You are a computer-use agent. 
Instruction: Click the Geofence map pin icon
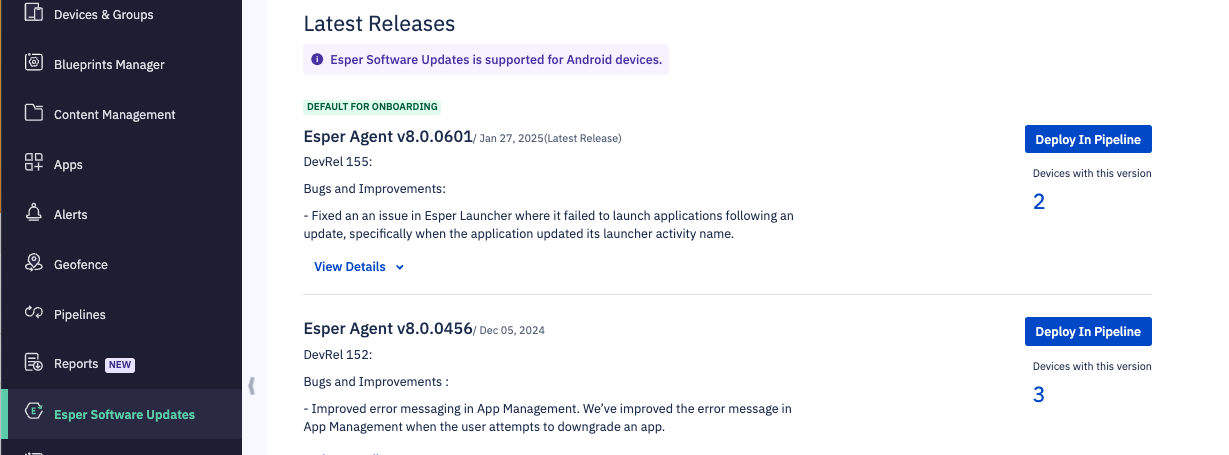[x=34, y=264]
